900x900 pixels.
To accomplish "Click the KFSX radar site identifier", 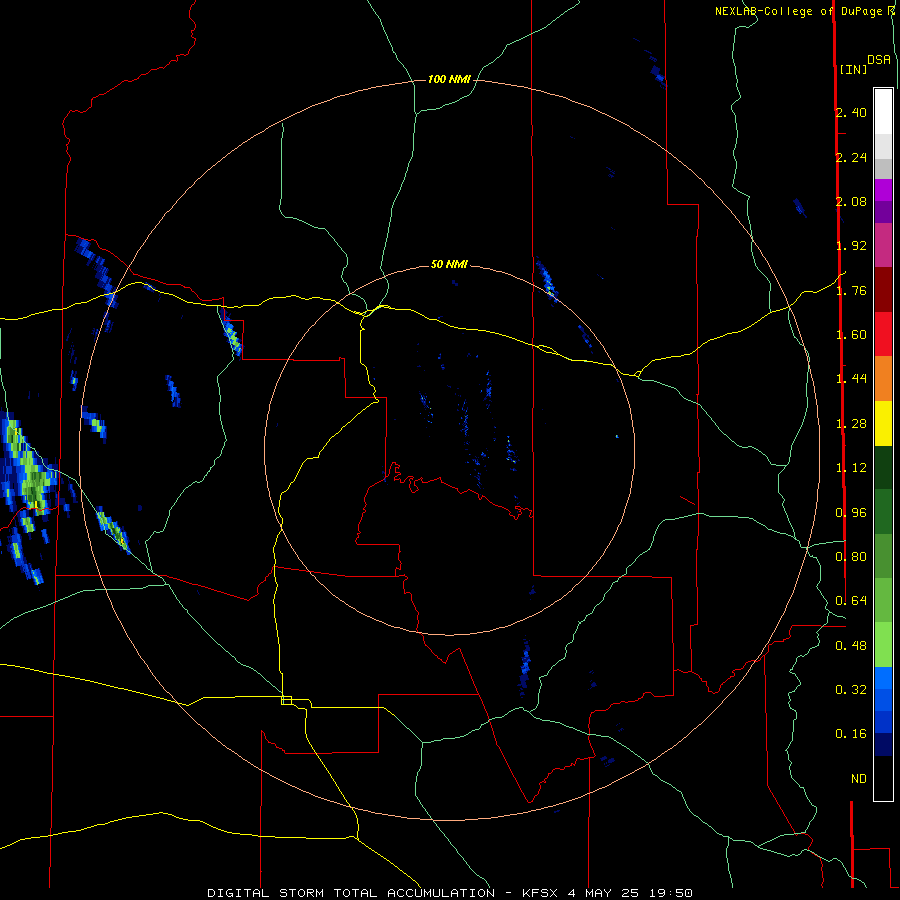I will 541,893.
